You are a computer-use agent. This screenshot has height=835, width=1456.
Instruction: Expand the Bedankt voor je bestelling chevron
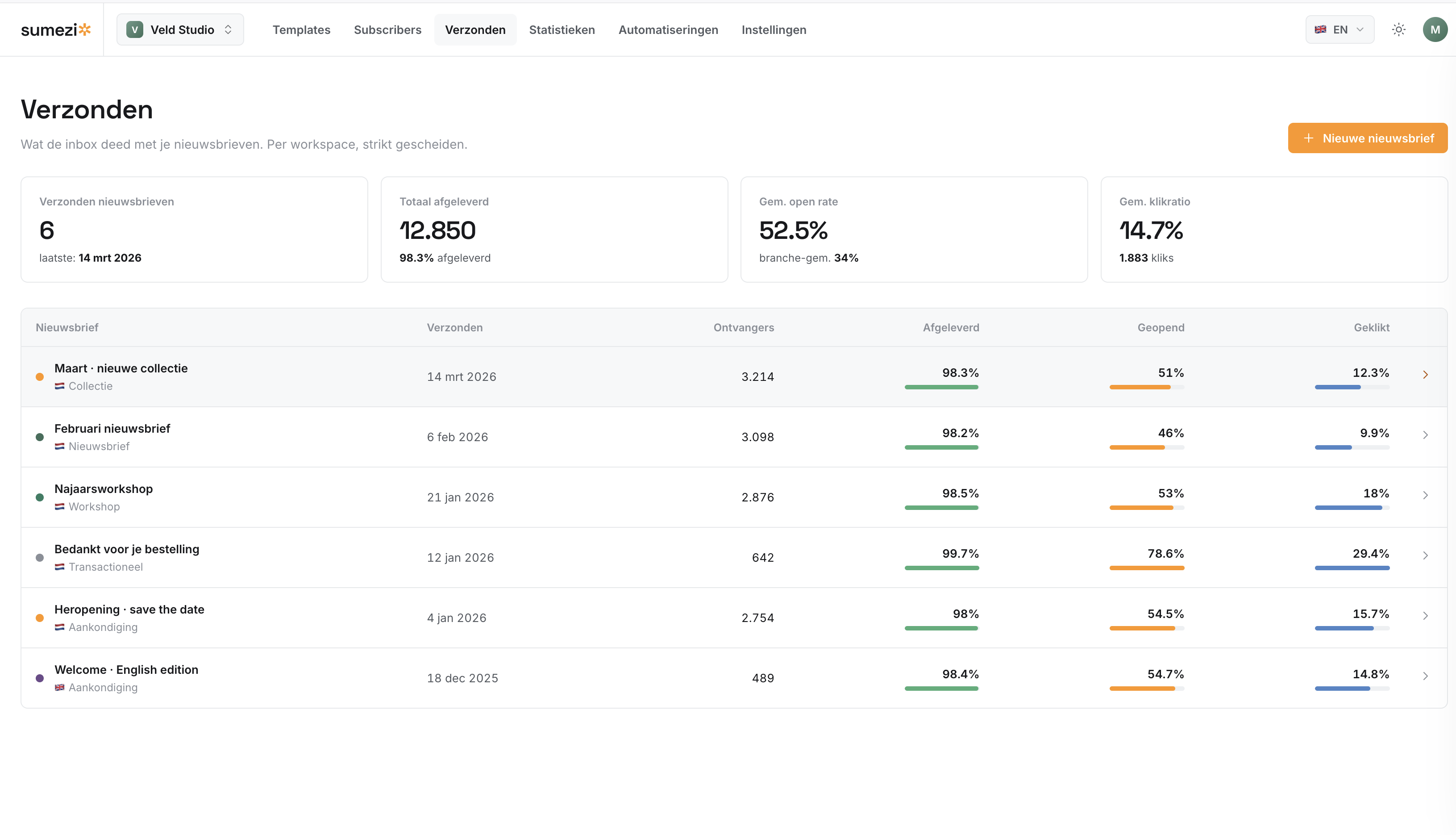point(1425,555)
